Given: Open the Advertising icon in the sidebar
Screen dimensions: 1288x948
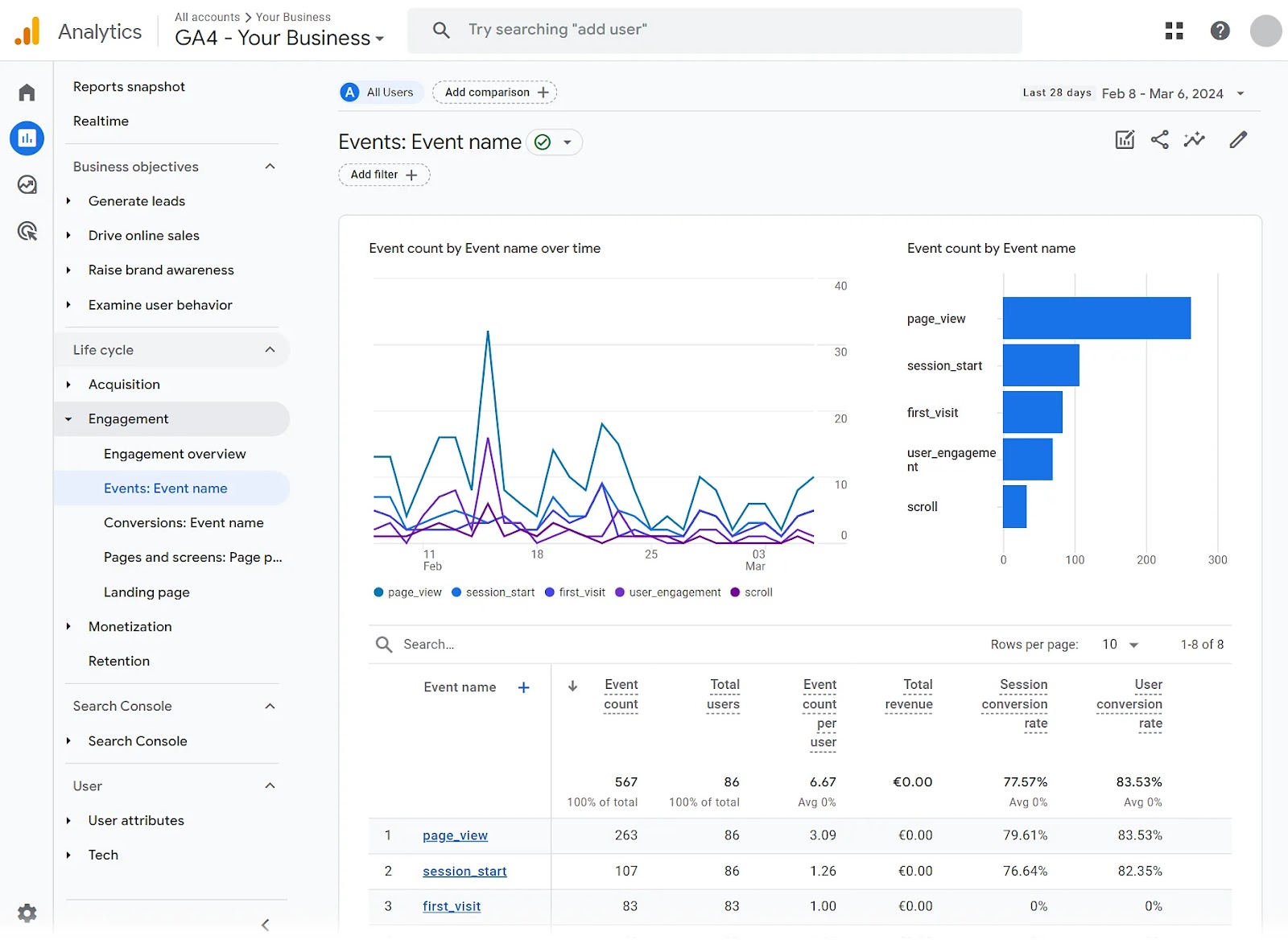Looking at the screenshot, I should [27, 231].
